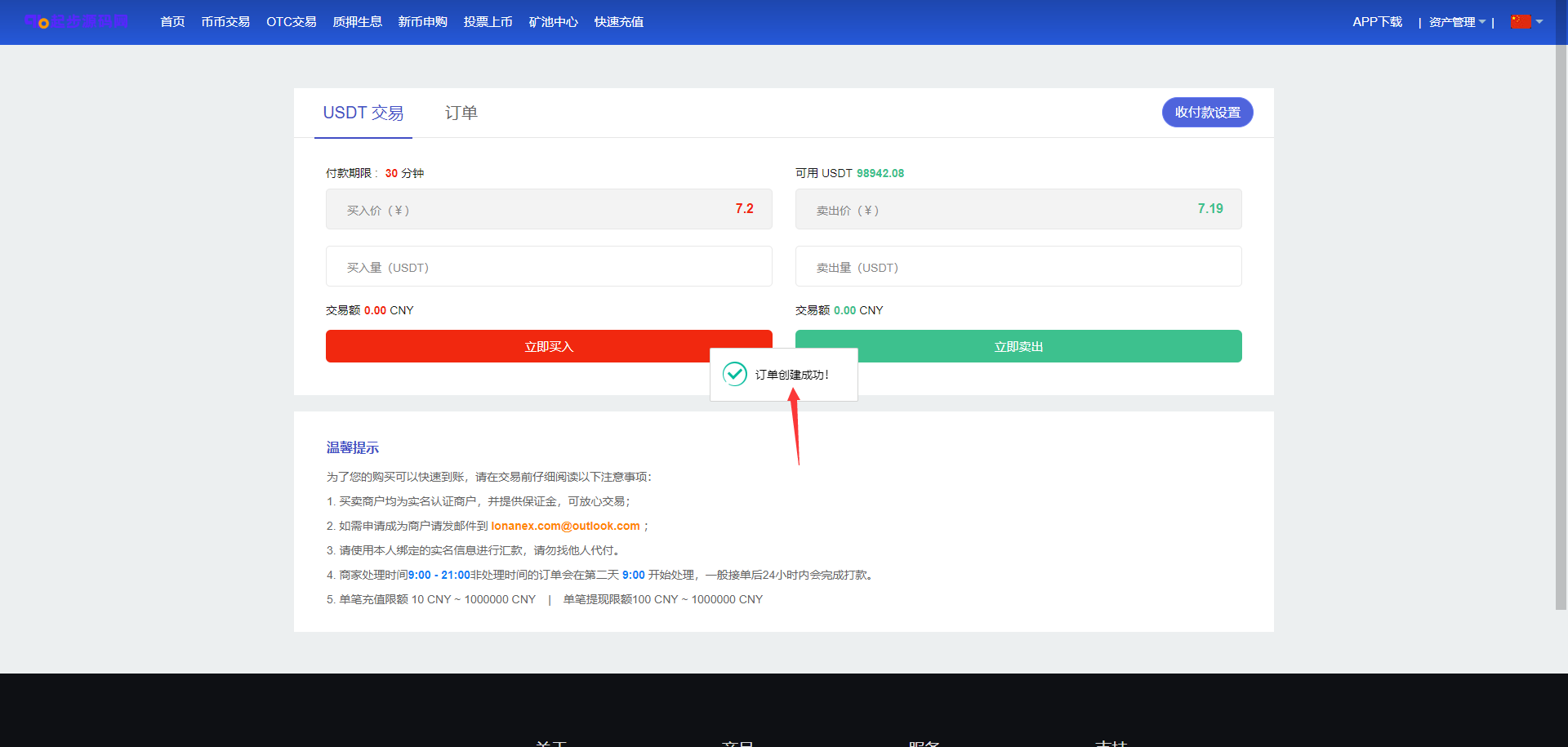Open OTC交易 from the top navigation
The width and height of the screenshot is (1568, 747).
291,22
